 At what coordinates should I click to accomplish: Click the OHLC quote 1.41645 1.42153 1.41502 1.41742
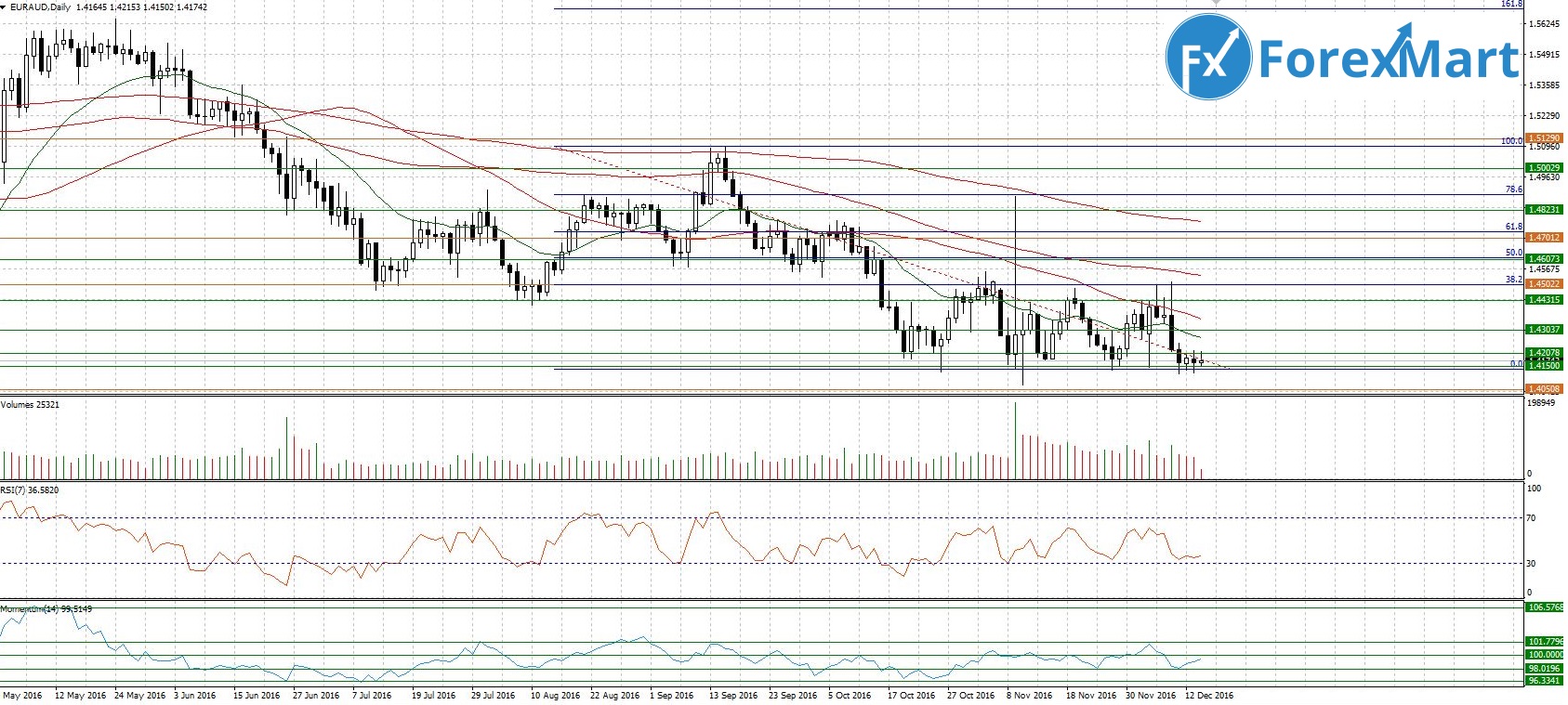(144, 7)
